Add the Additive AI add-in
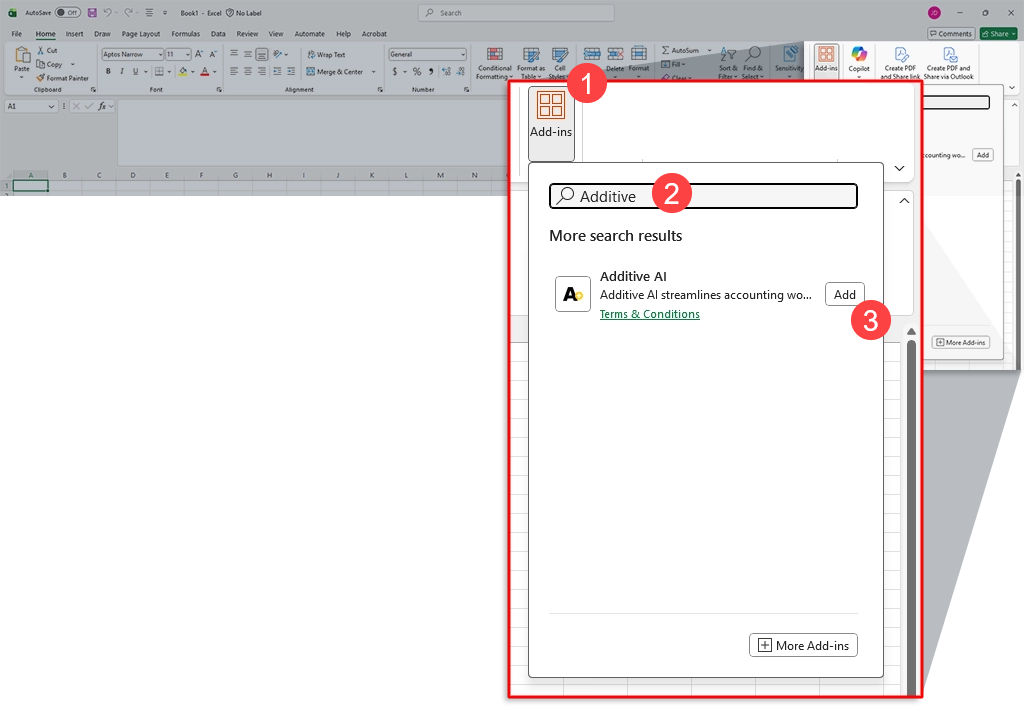 844,294
